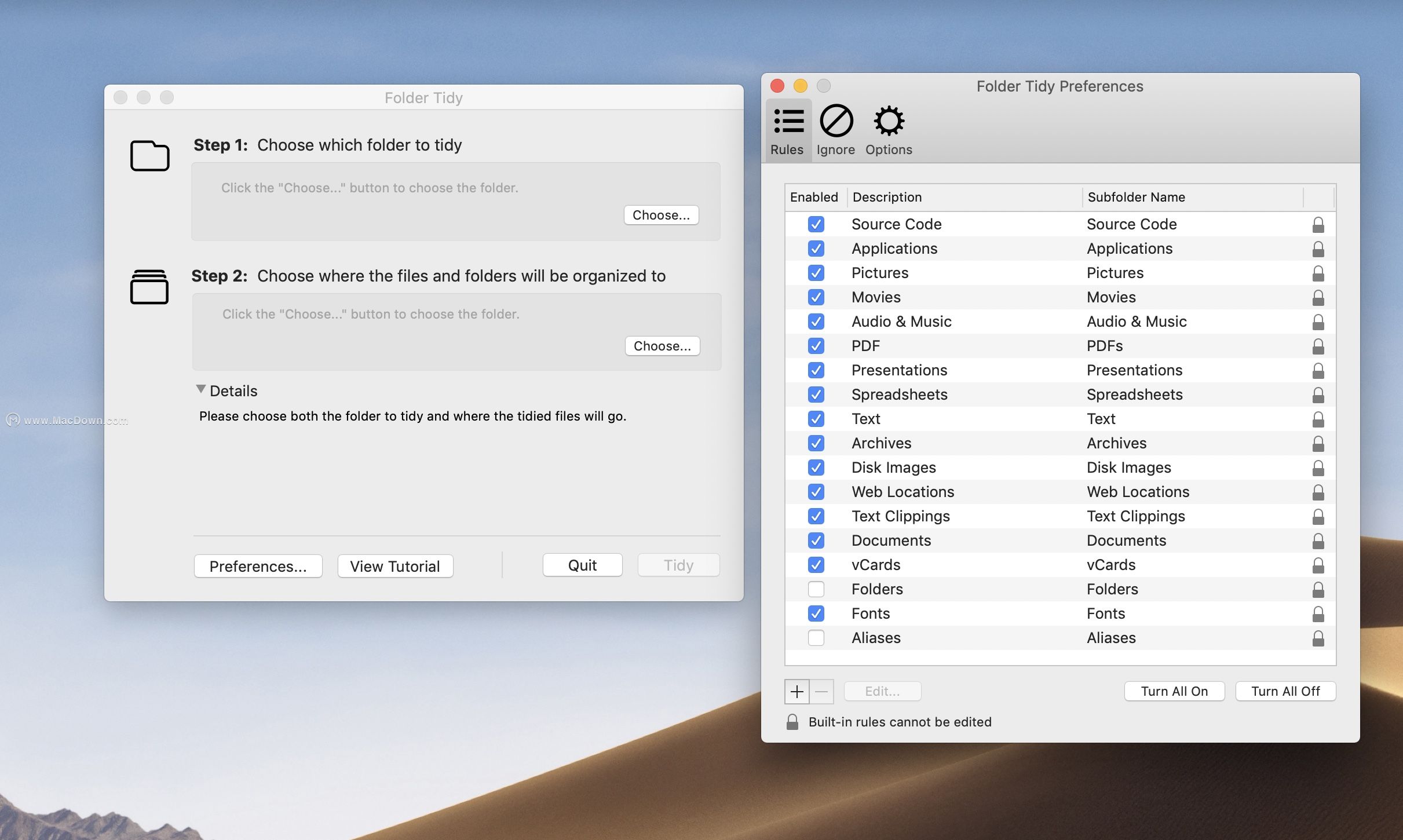Viewport: 1403px width, 840px height.
Task: Click the Step 1 folder icon
Action: click(149, 155)
